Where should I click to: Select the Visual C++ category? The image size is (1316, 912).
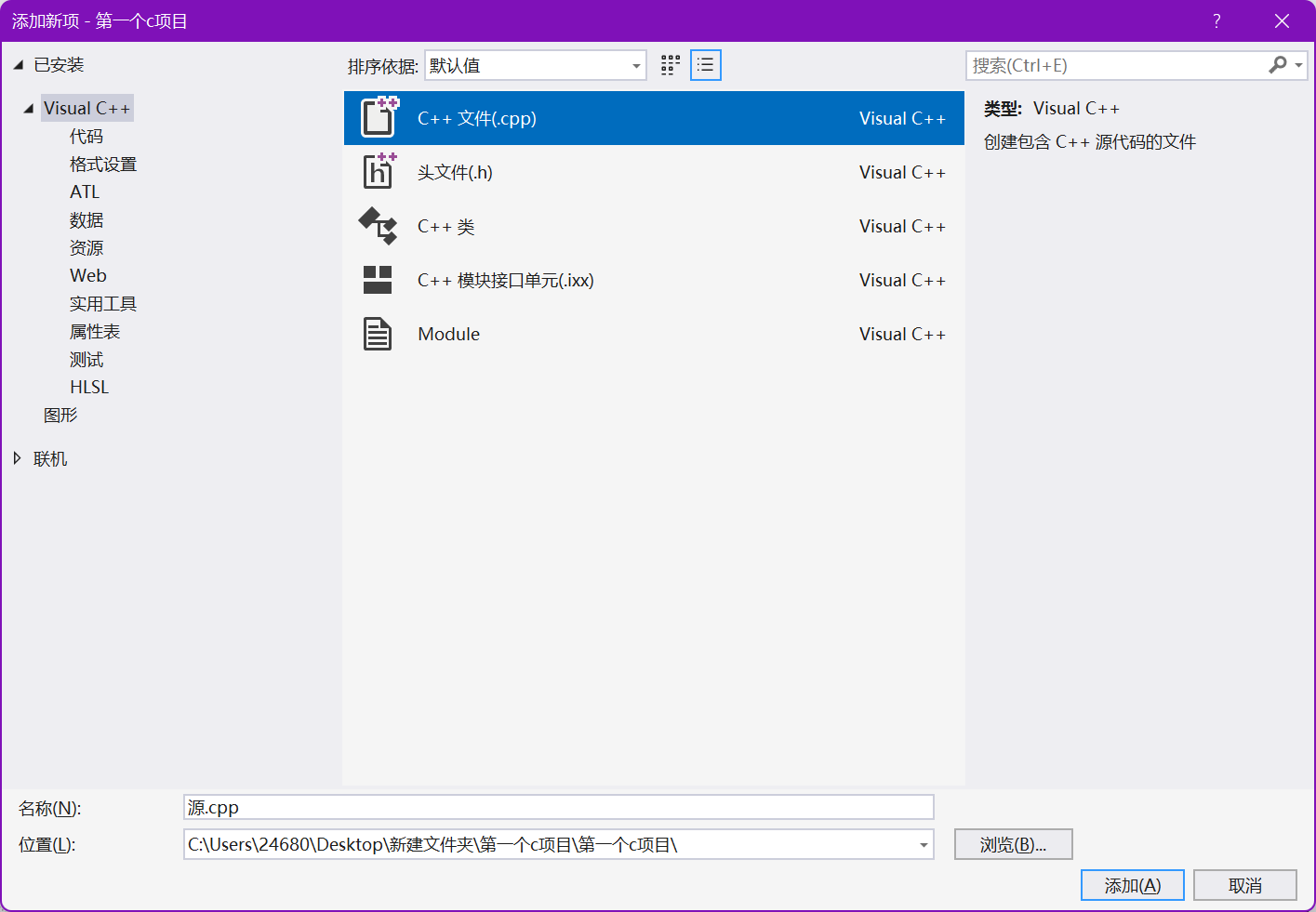[87, 108]
